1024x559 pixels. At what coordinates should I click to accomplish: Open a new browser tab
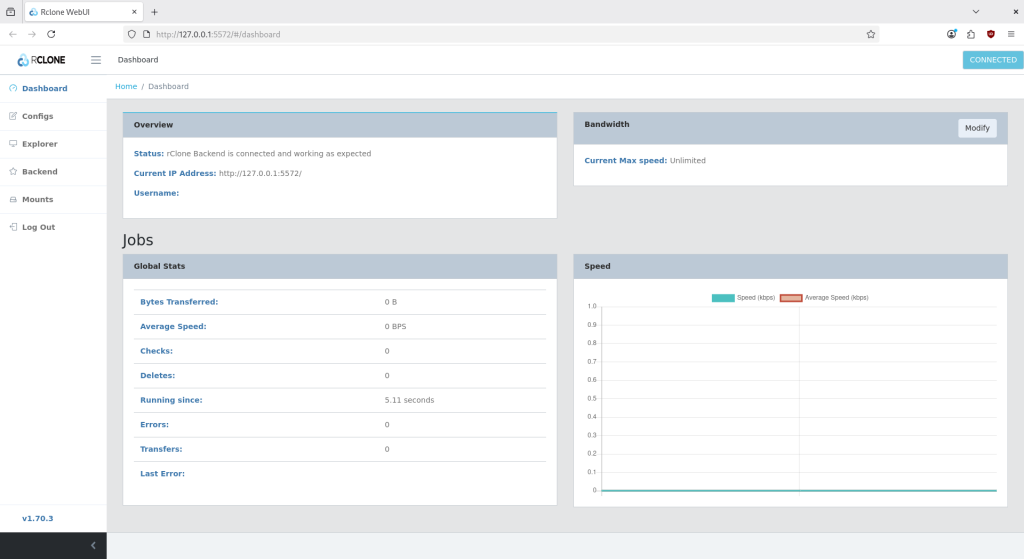[155, 11]
